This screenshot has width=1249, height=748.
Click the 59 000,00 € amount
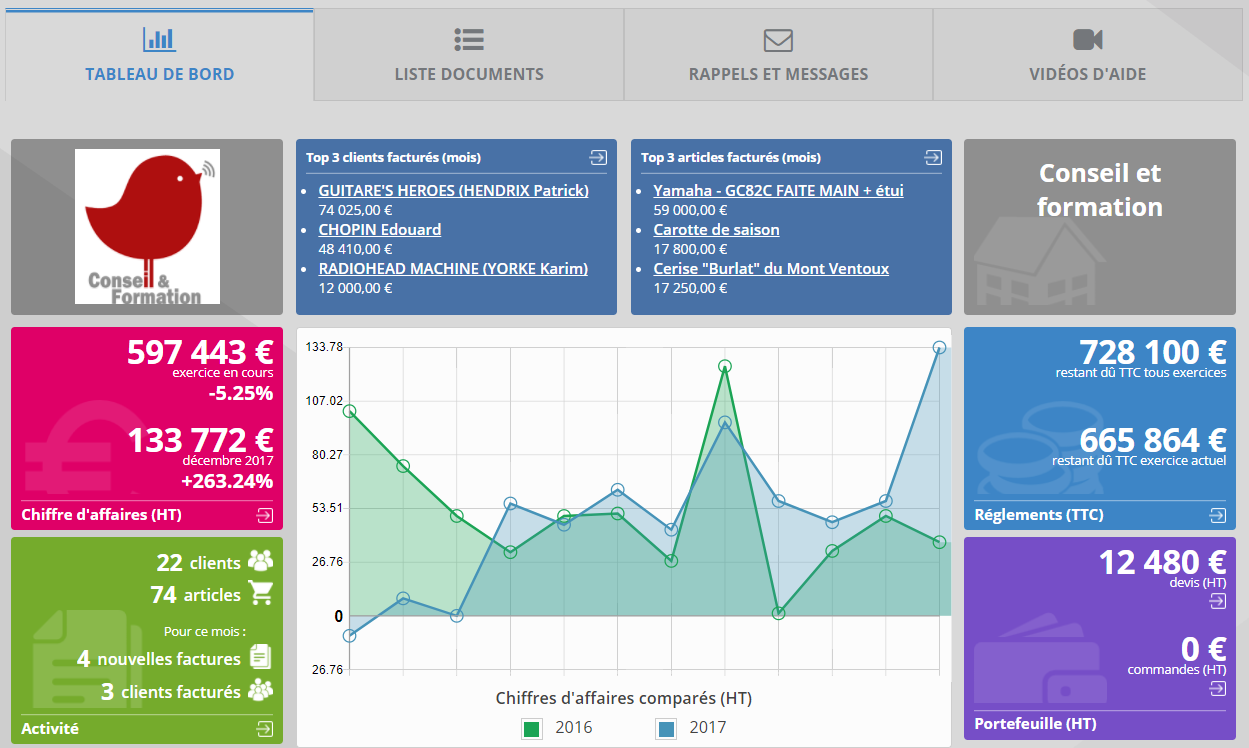pos(690,210)
